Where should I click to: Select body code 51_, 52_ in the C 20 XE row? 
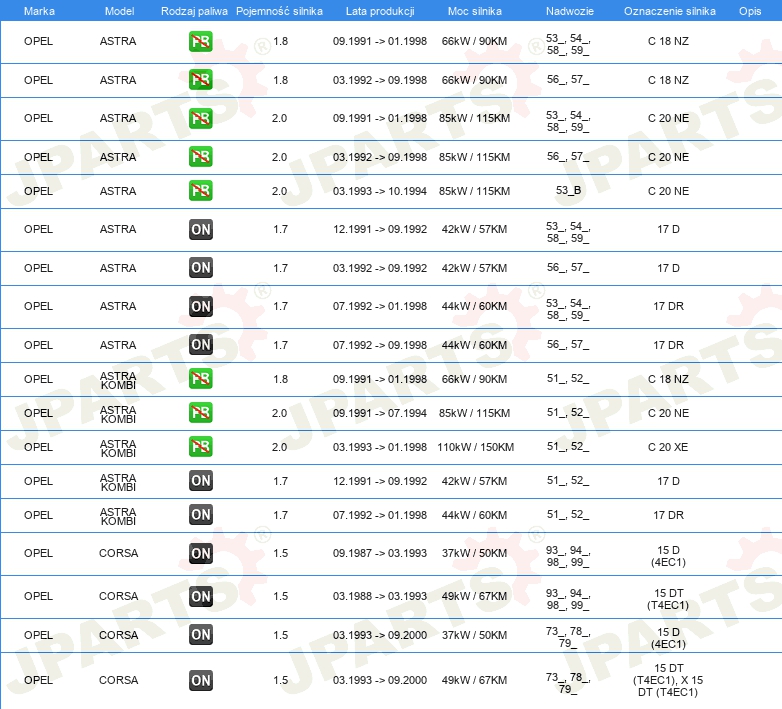pyautogui.click(x=568, y=447)
